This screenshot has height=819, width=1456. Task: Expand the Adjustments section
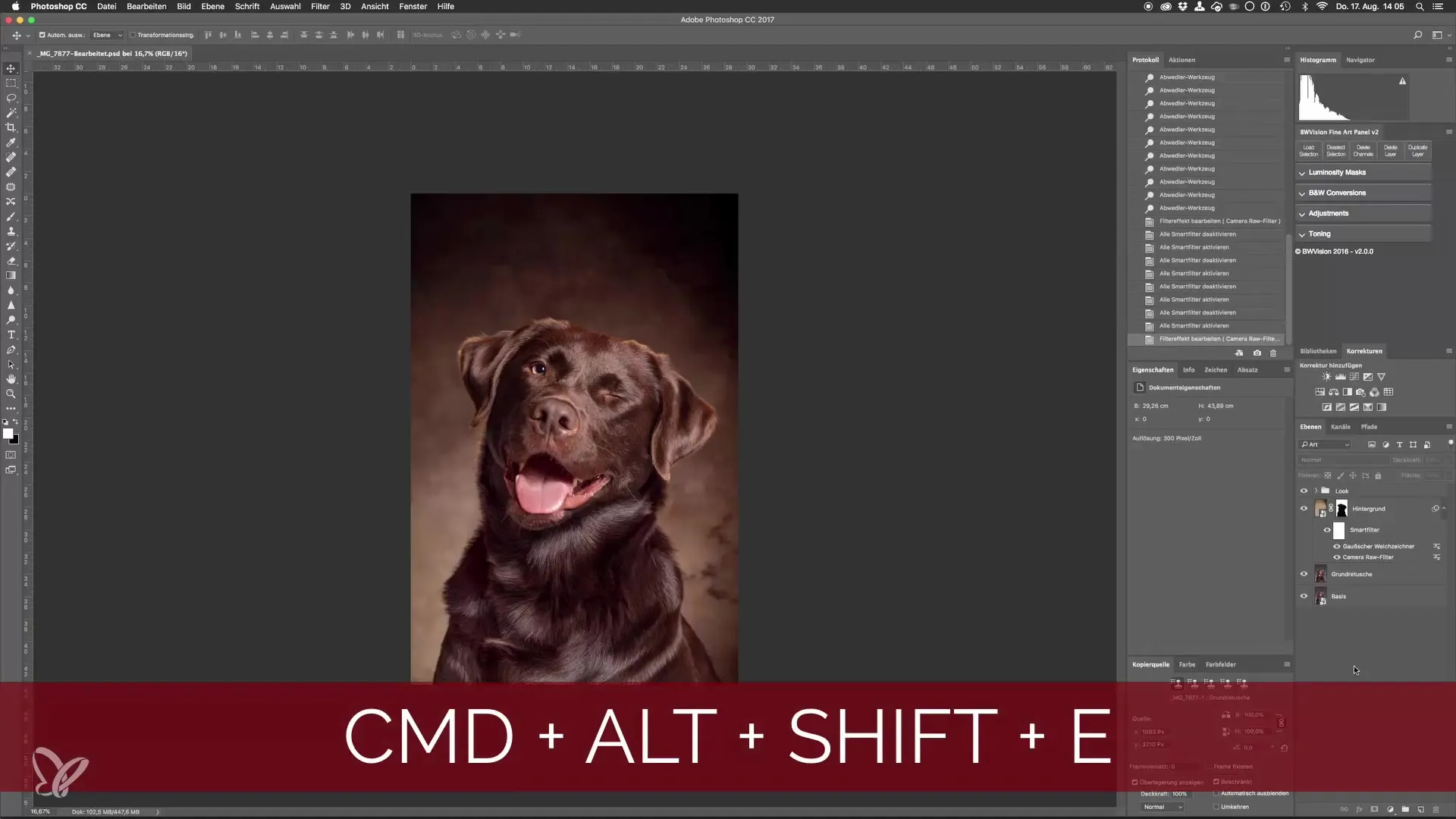coord(1363,214)
